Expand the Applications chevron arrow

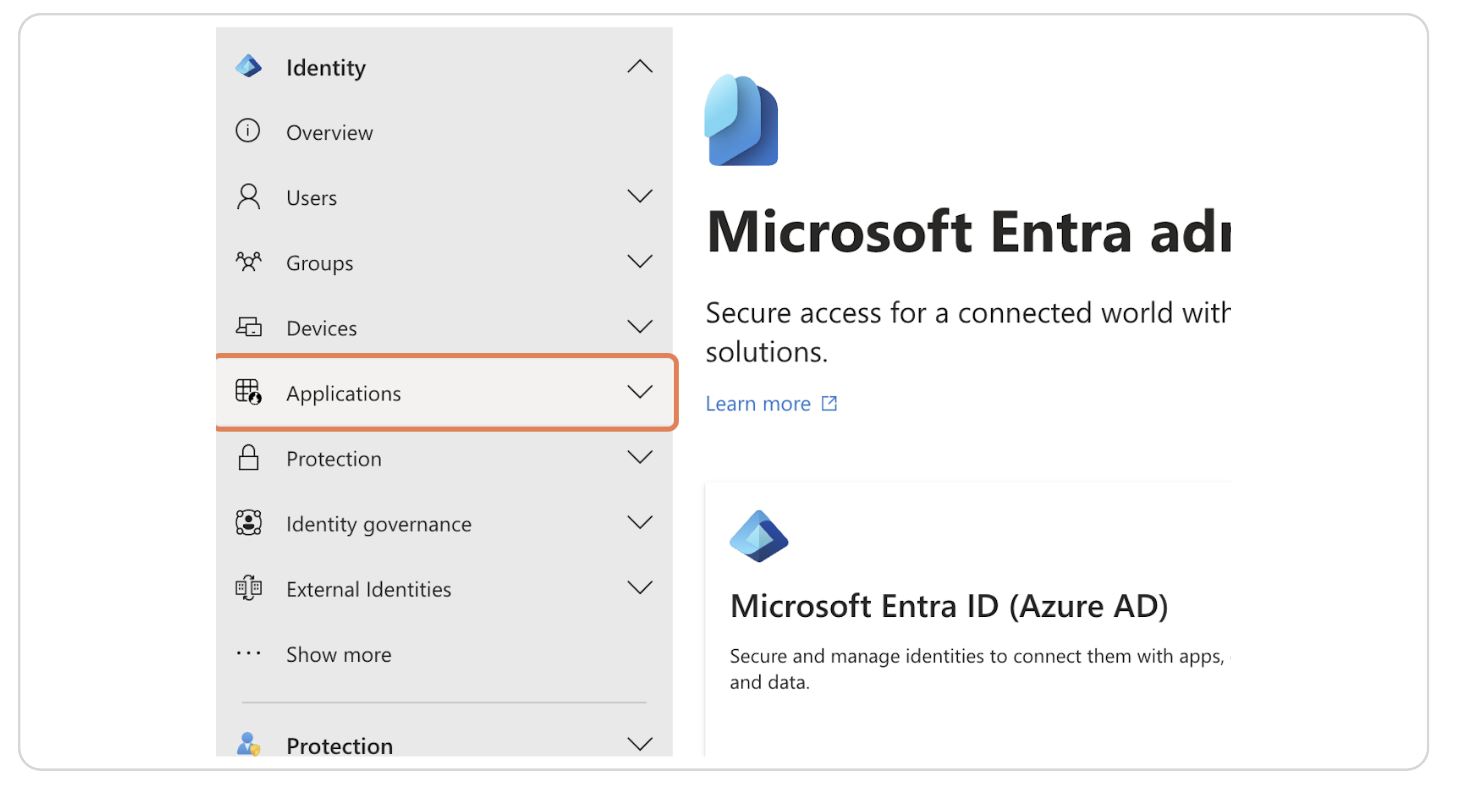(x=639, y=392)
